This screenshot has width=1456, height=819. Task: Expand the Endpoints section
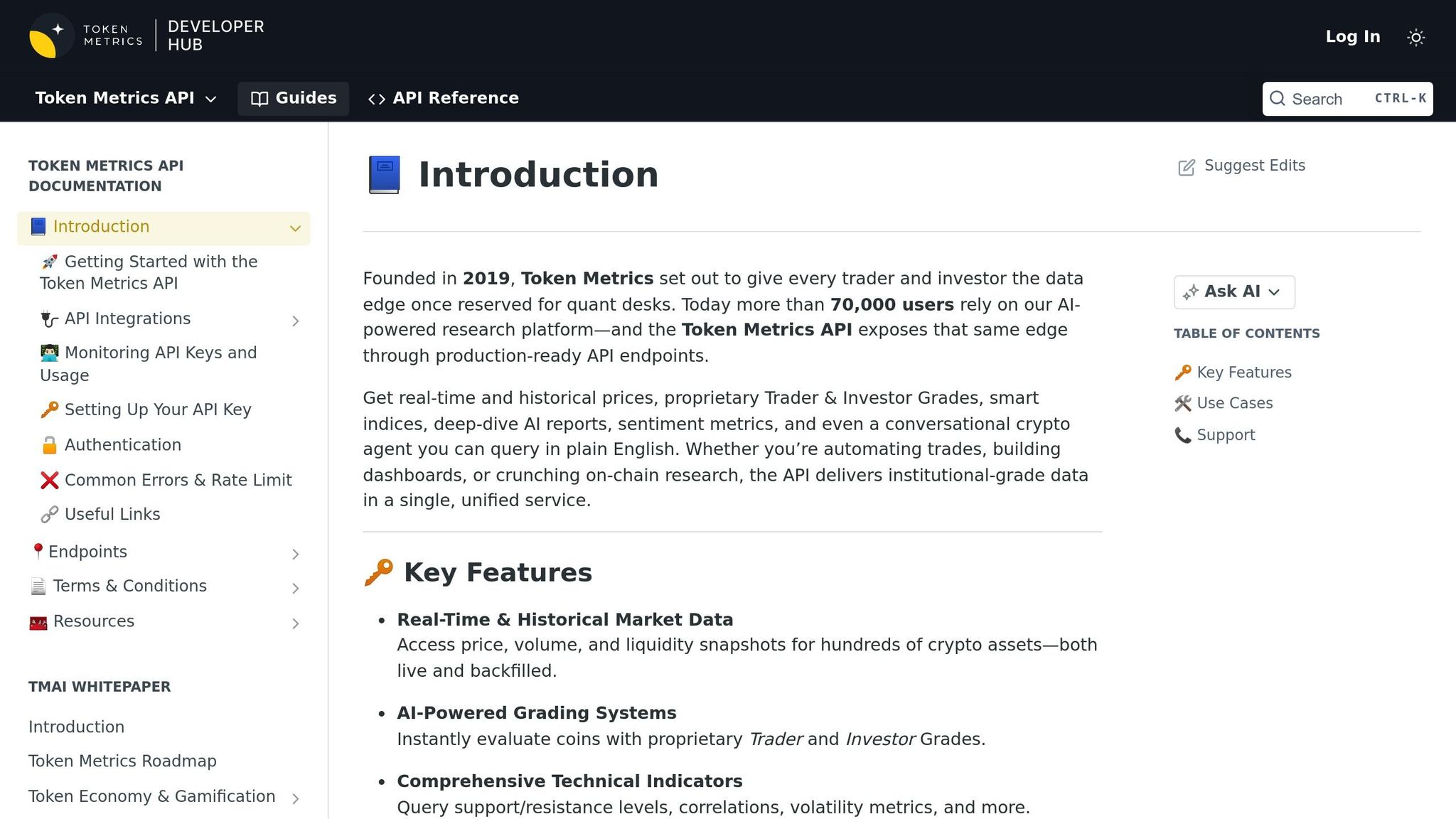296,554
